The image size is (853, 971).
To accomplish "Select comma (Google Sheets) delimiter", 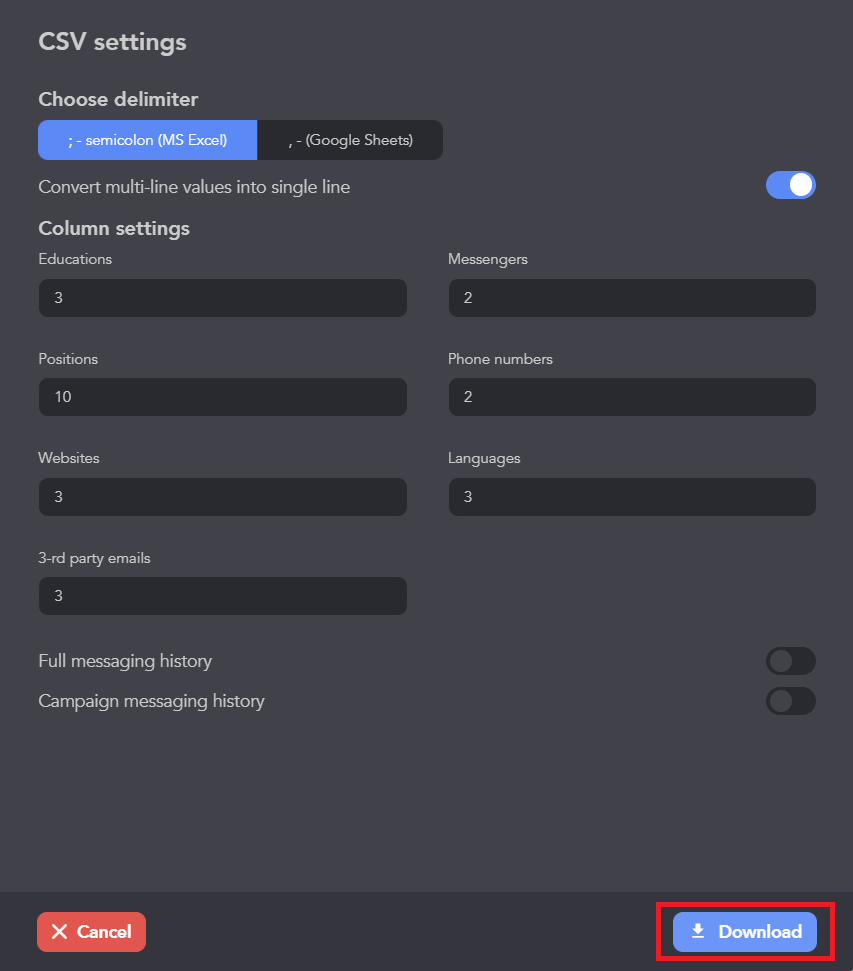I will (350, 141).
